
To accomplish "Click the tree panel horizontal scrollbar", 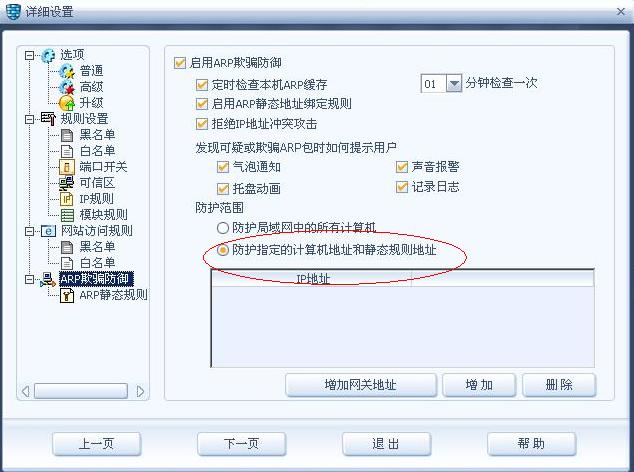I will click(x=82, y=391).
